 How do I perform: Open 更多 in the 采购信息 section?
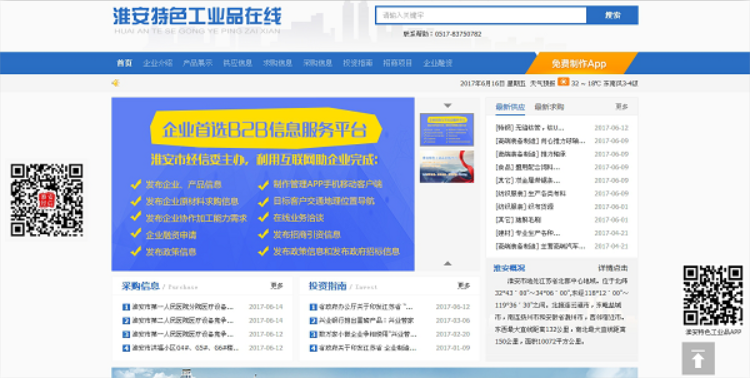point(276,286)
